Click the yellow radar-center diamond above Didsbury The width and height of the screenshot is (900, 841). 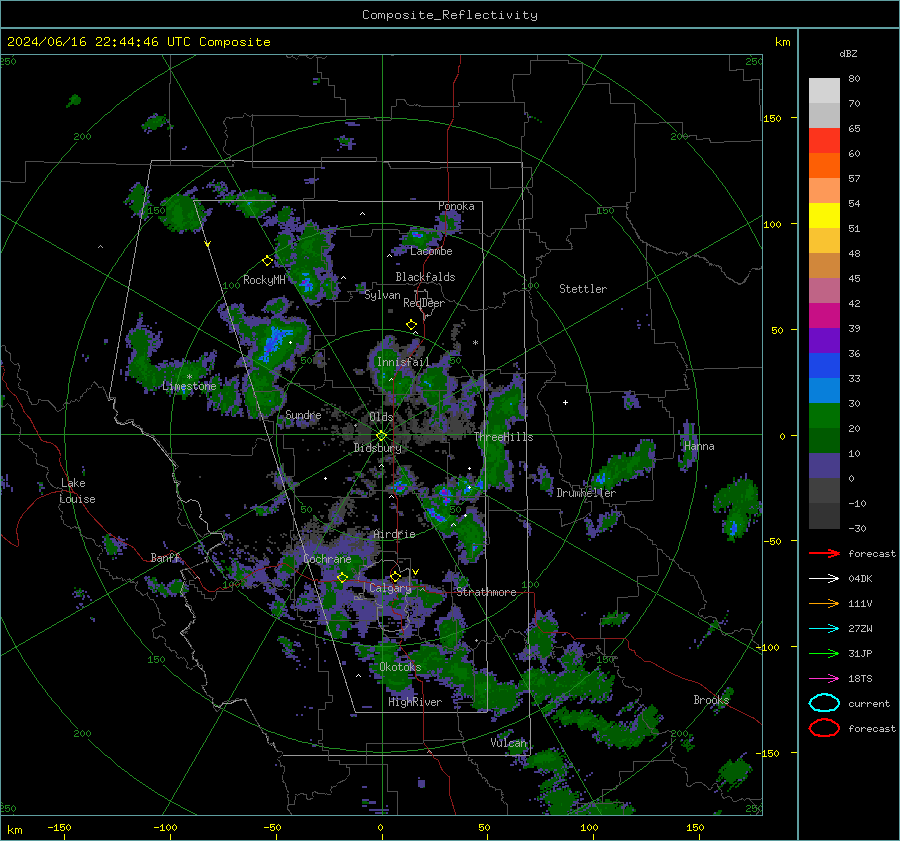(381, 436)
